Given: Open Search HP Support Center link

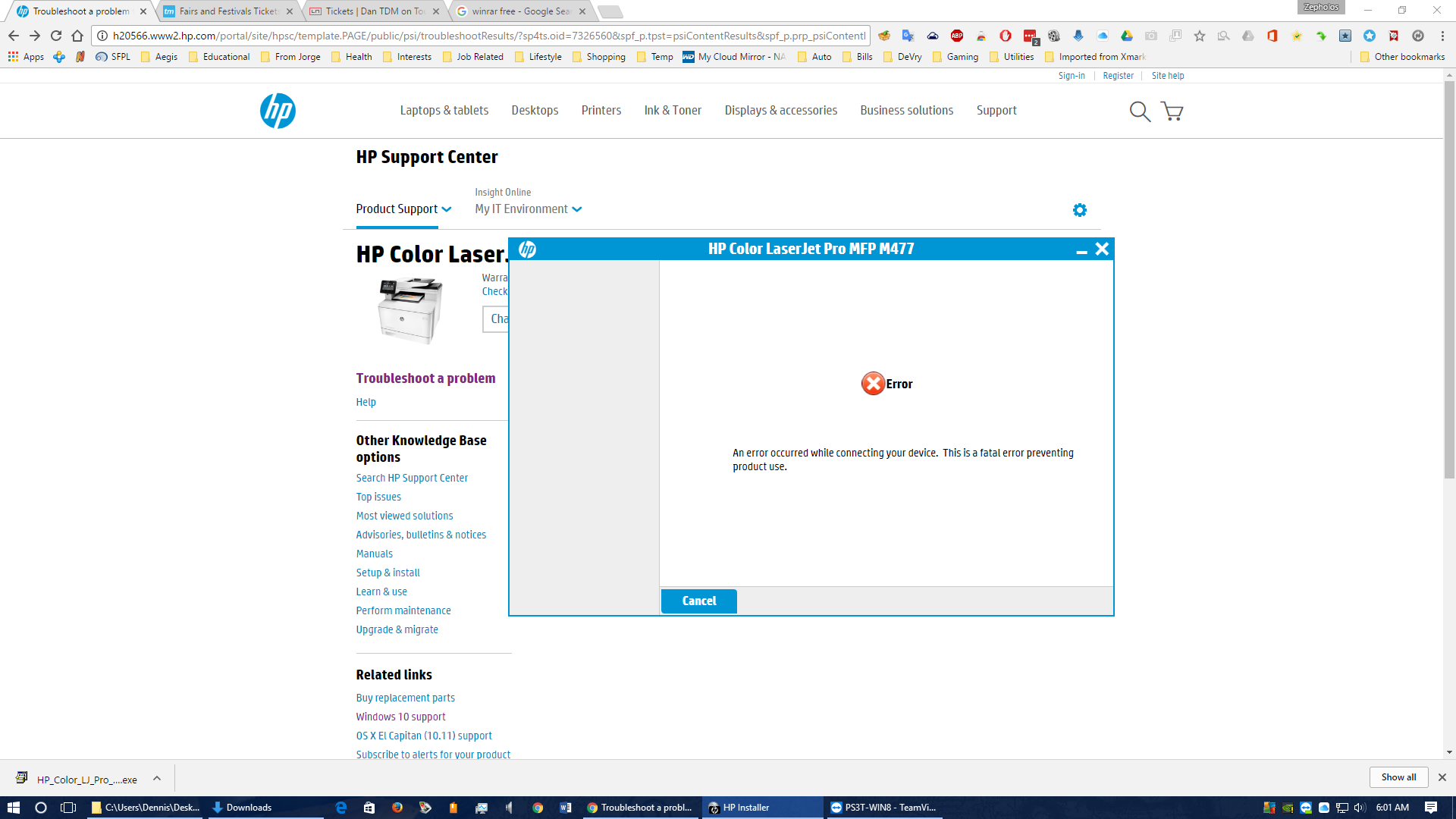Looking at the screenshot, I should [412, 478].
